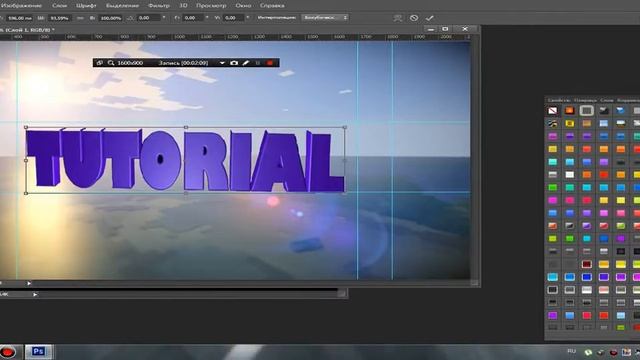Click the top-right transform handle
This screenshot has height=360, width=640.
point(345,127)
